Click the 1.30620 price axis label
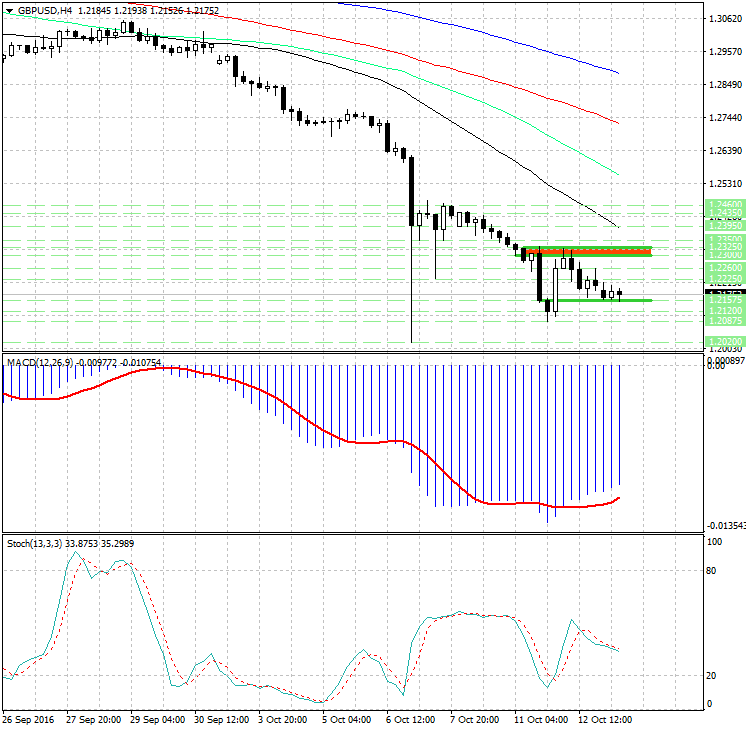Screen dimensions: 746x731 pyautogui.click(x=725, y=19)
